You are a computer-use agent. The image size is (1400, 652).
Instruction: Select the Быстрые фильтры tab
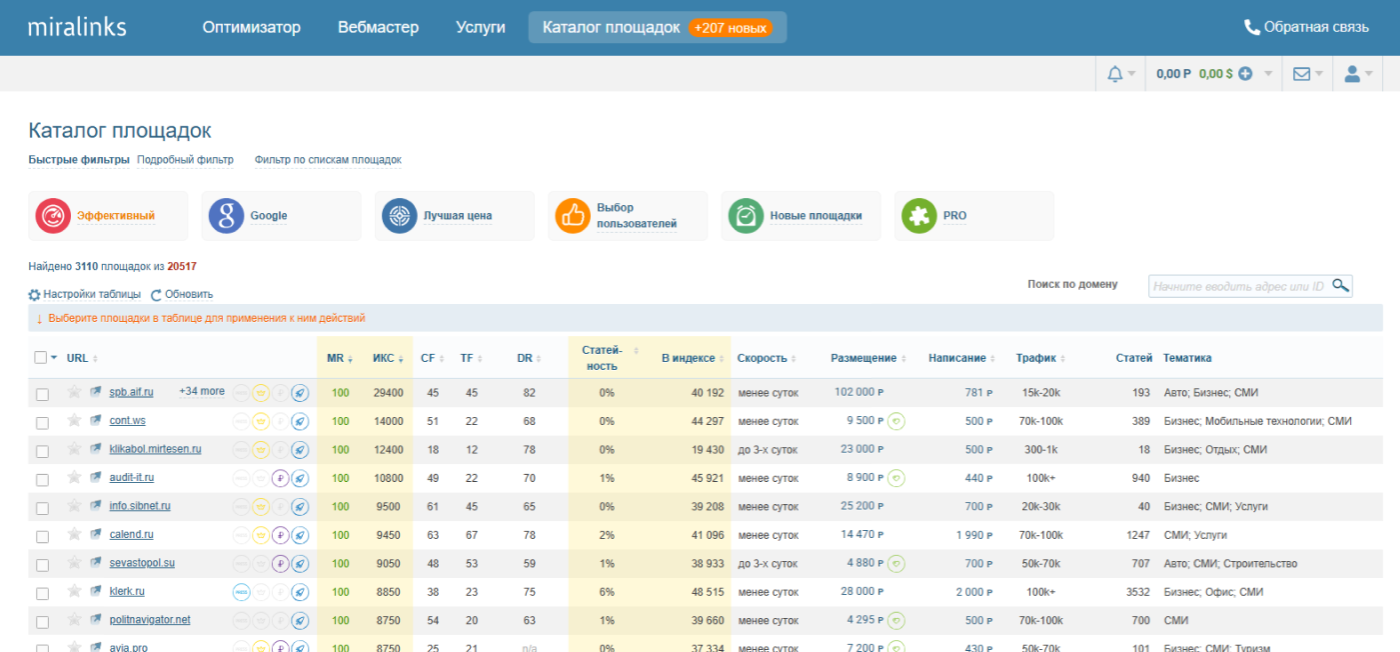79,160
